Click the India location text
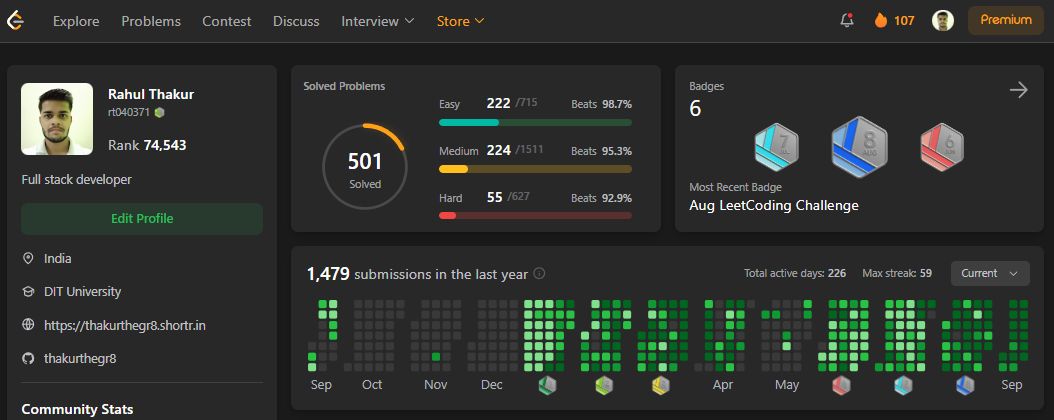 pyautogui.click(x=58, y=258)
